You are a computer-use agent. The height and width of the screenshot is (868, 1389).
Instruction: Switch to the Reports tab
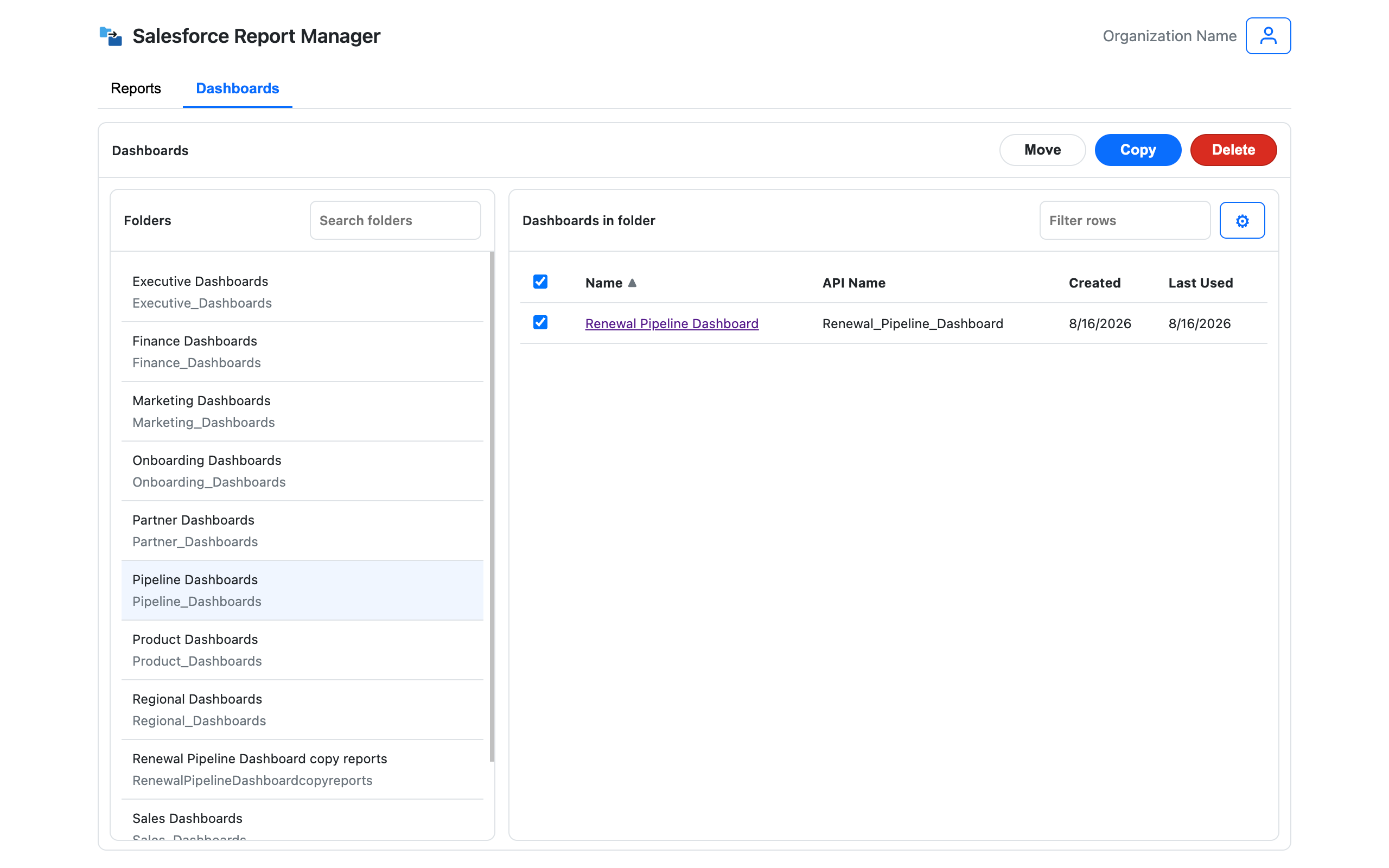tap(136, 88)
